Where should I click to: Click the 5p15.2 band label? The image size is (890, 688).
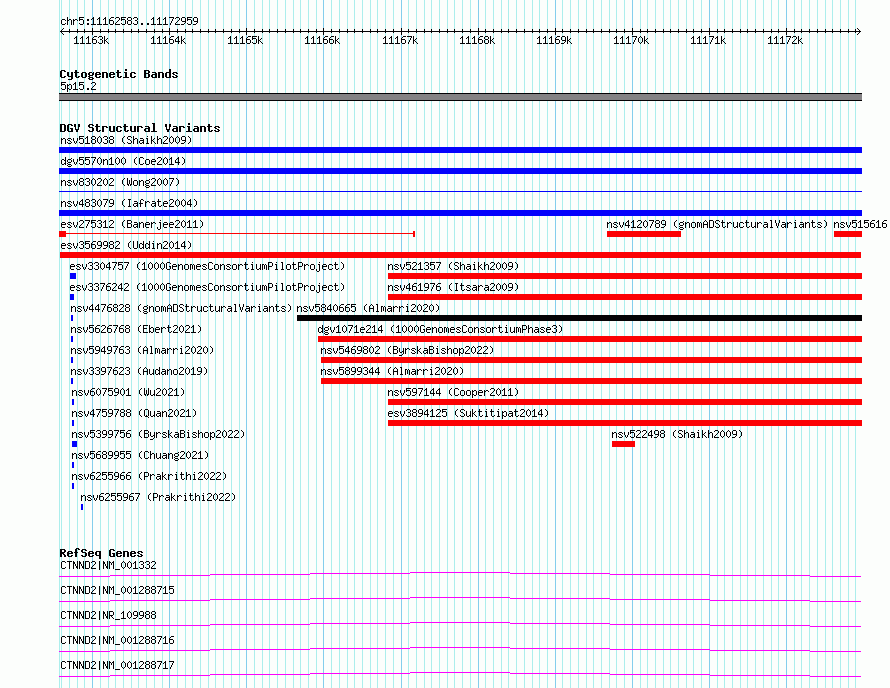[x=78, y=86]
